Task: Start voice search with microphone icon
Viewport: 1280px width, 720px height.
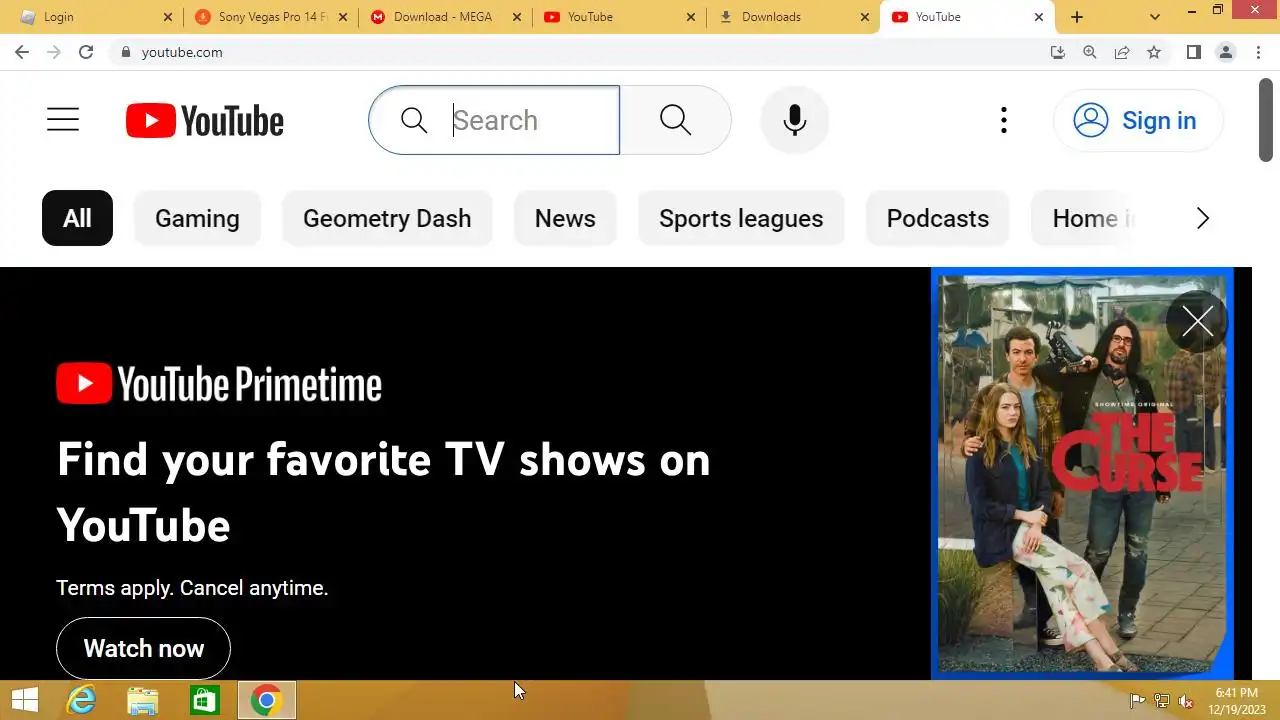Action: pos(795,120)
